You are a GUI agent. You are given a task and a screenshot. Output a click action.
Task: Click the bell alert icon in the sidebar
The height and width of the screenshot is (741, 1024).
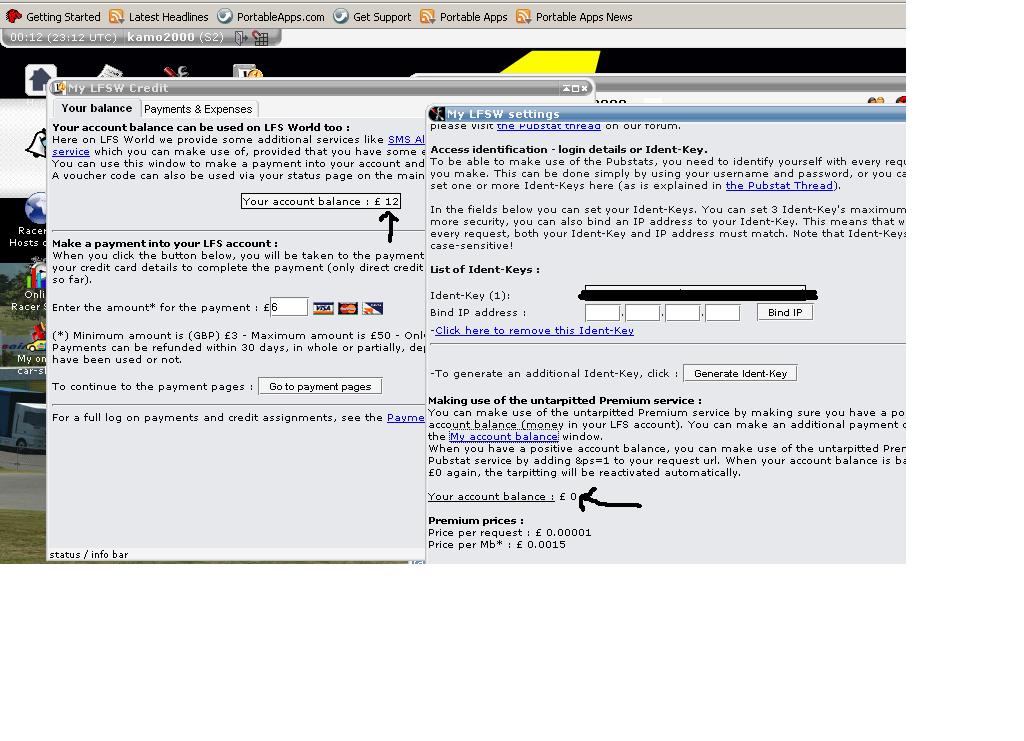(x=36, y=143)
